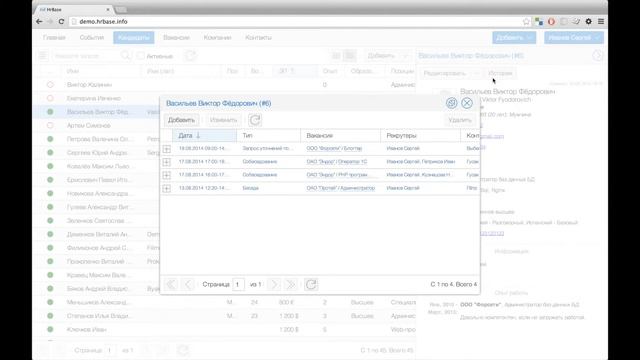Click refresh icon in candidates toolbar
Image resolution: width=640 pixels, height=360 pixels.
(x=190, y=56)
